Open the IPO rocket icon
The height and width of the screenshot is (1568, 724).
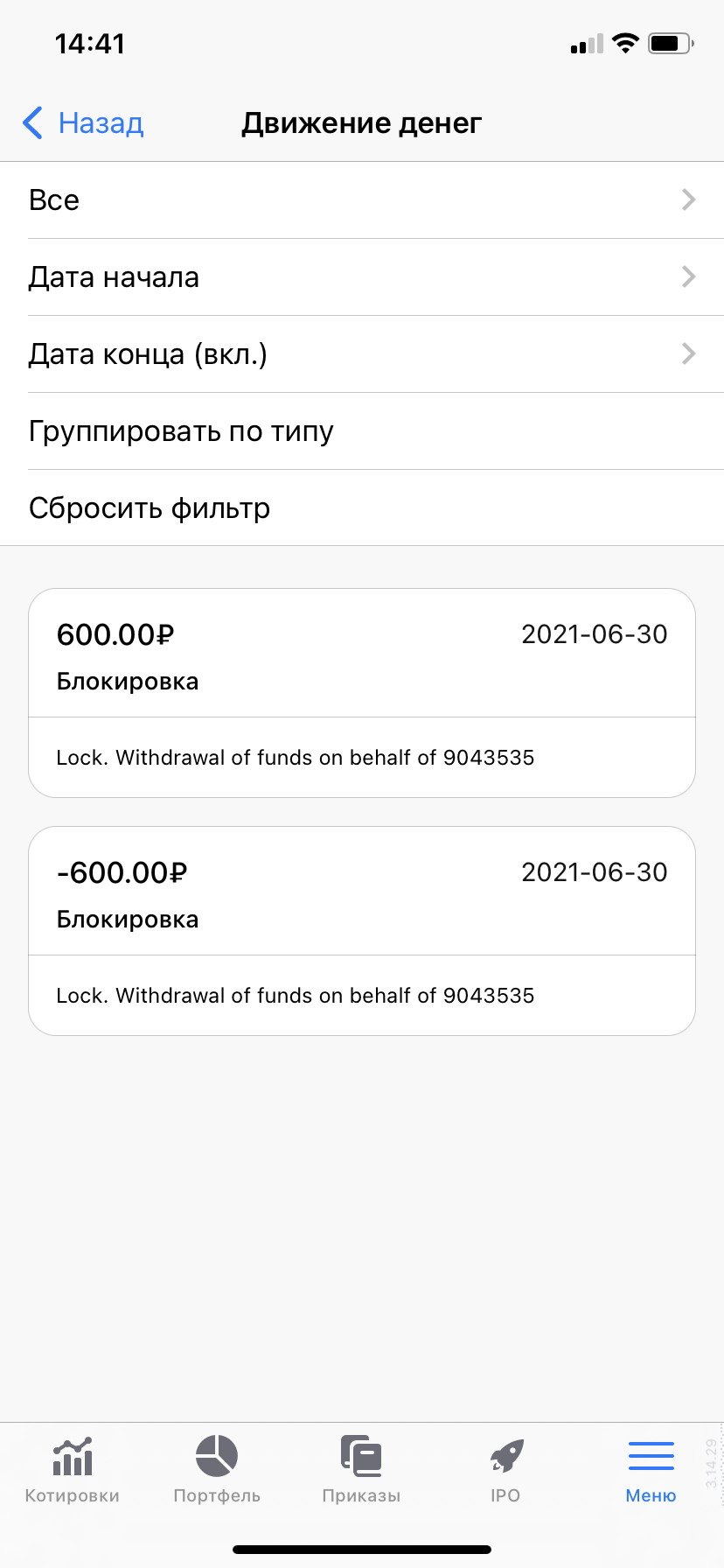(506, 1456)
